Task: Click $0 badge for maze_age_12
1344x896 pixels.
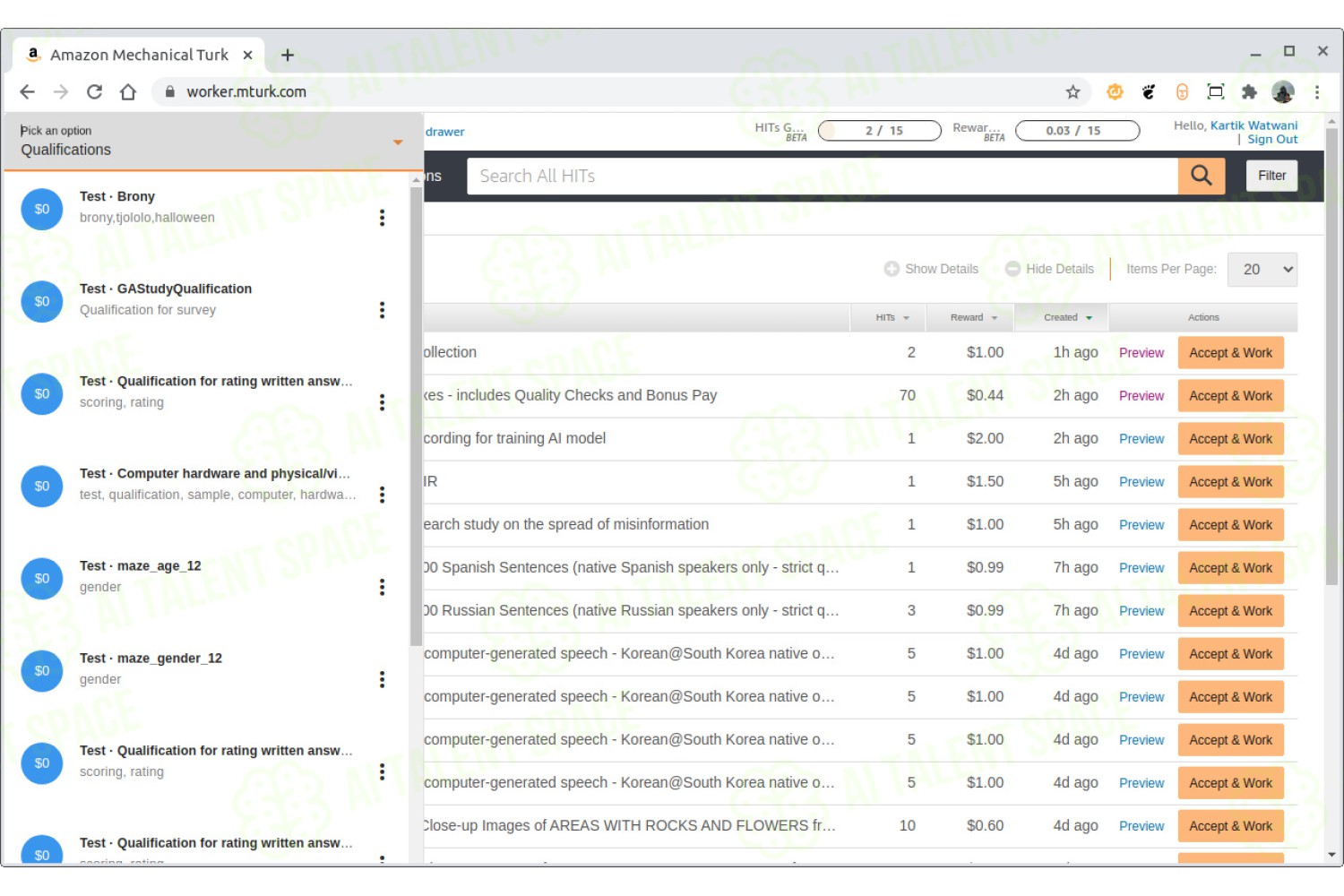Action: pyautogui.click(x=42, y=578)
